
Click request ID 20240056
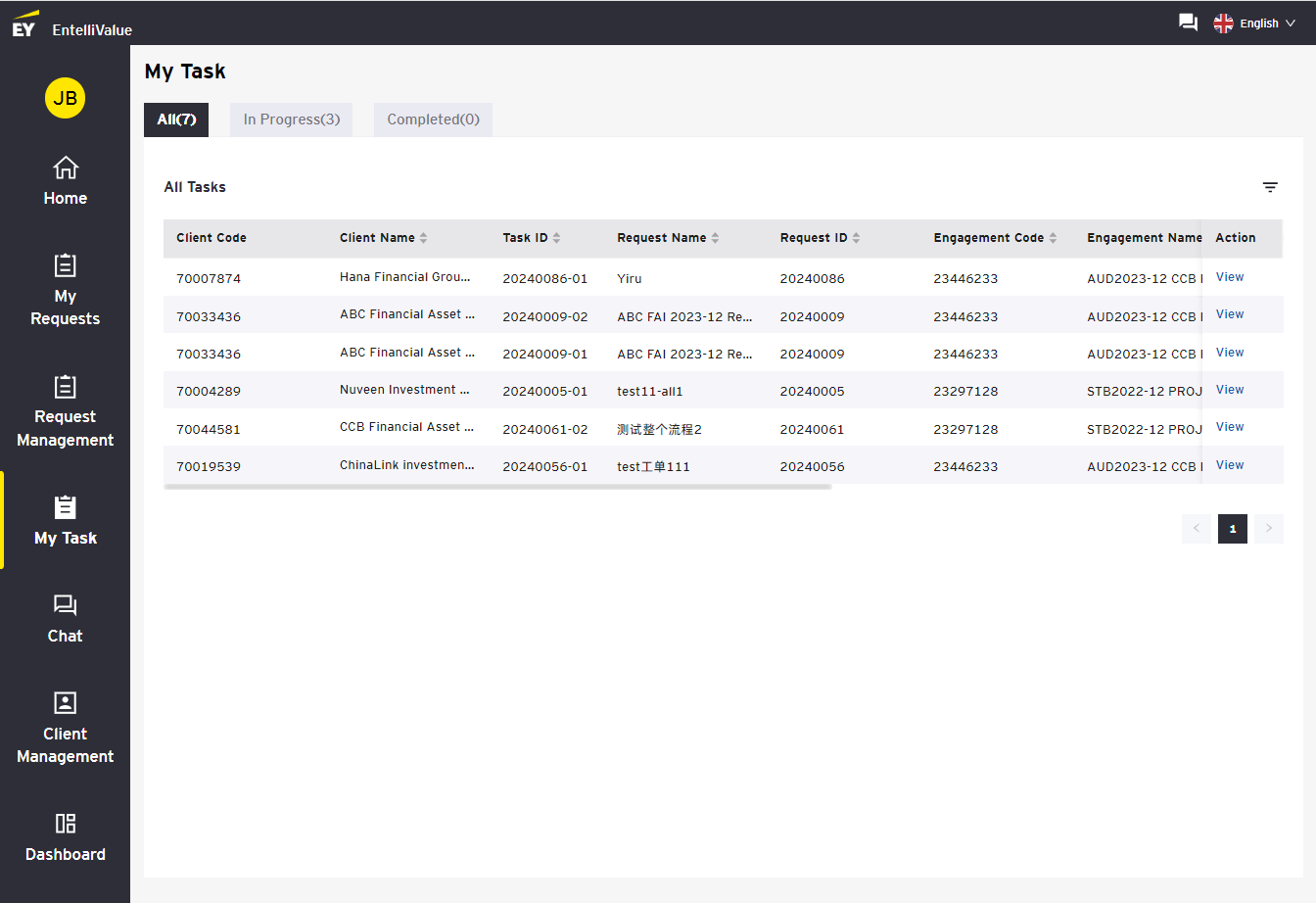coord(813,467)
